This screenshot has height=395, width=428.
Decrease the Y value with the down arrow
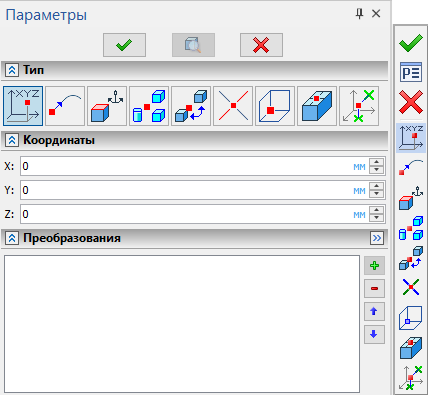click(x=377, y=194)
